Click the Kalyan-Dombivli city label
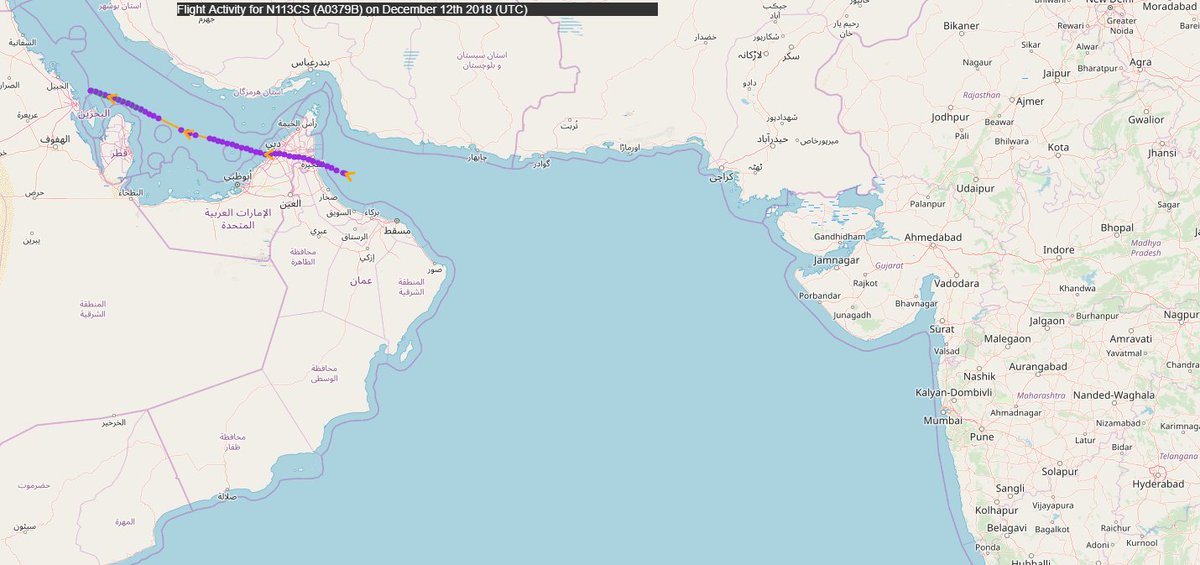This screenshot has width=1200, height=565. tap(953, 392)
